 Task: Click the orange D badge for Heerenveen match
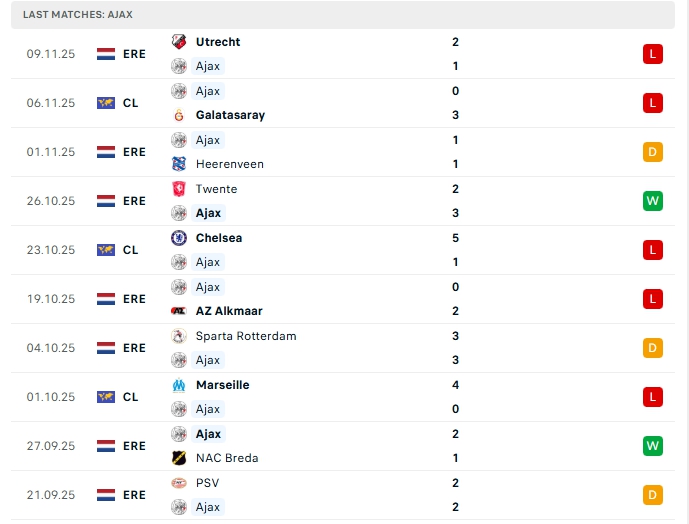click(653, 152)
